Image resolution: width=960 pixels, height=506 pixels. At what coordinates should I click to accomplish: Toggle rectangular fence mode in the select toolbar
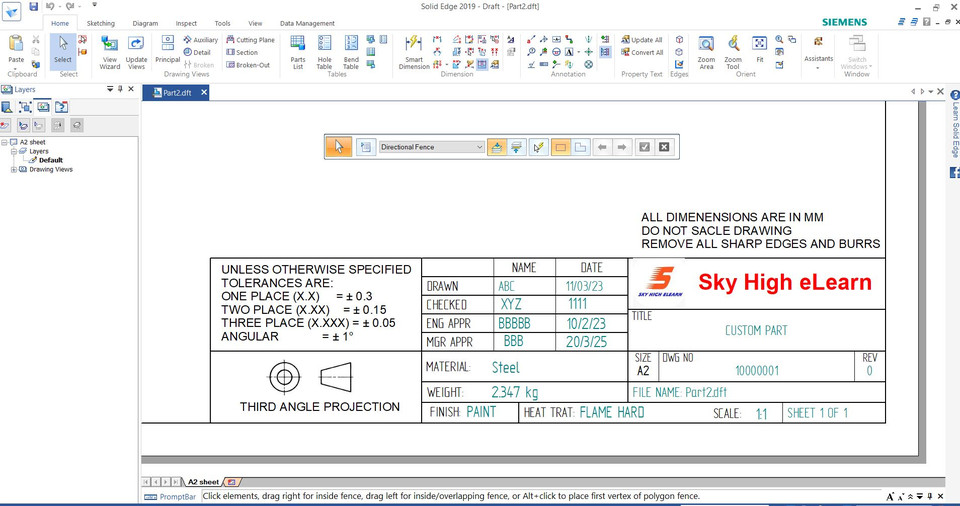560,147
